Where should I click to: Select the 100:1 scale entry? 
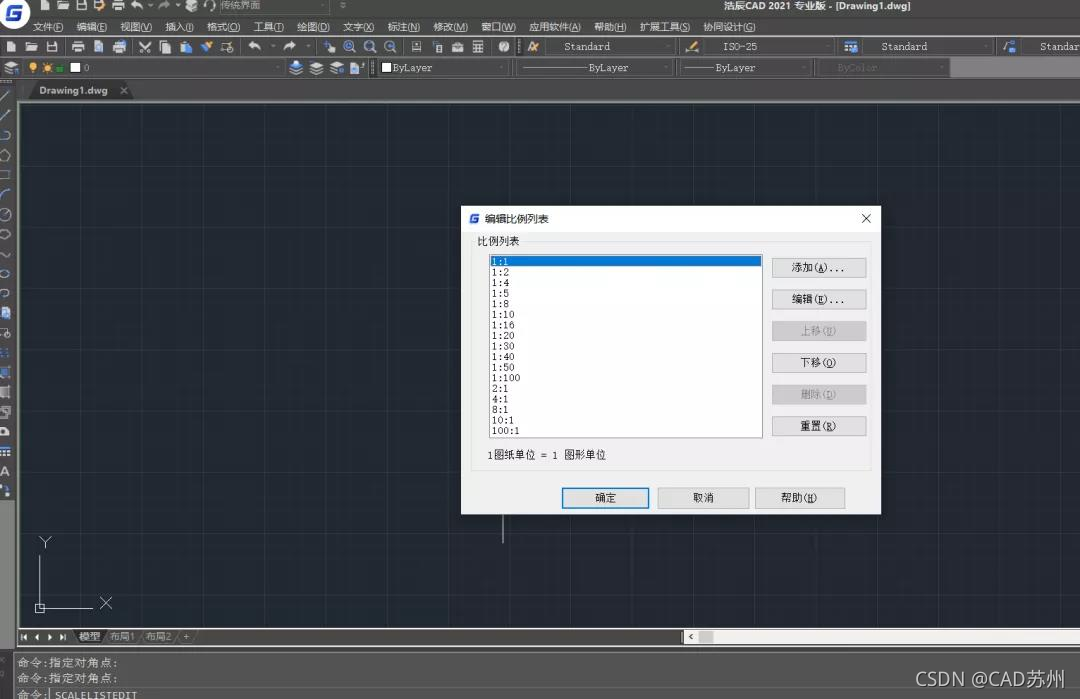tap(625, 431)
